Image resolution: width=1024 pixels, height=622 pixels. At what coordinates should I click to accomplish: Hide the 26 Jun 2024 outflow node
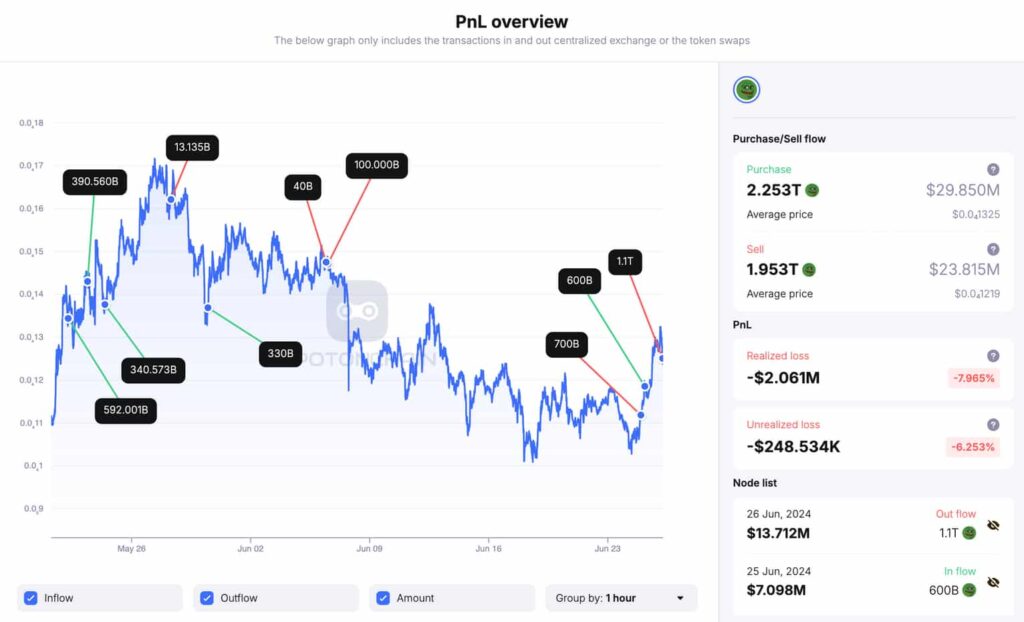993,525
